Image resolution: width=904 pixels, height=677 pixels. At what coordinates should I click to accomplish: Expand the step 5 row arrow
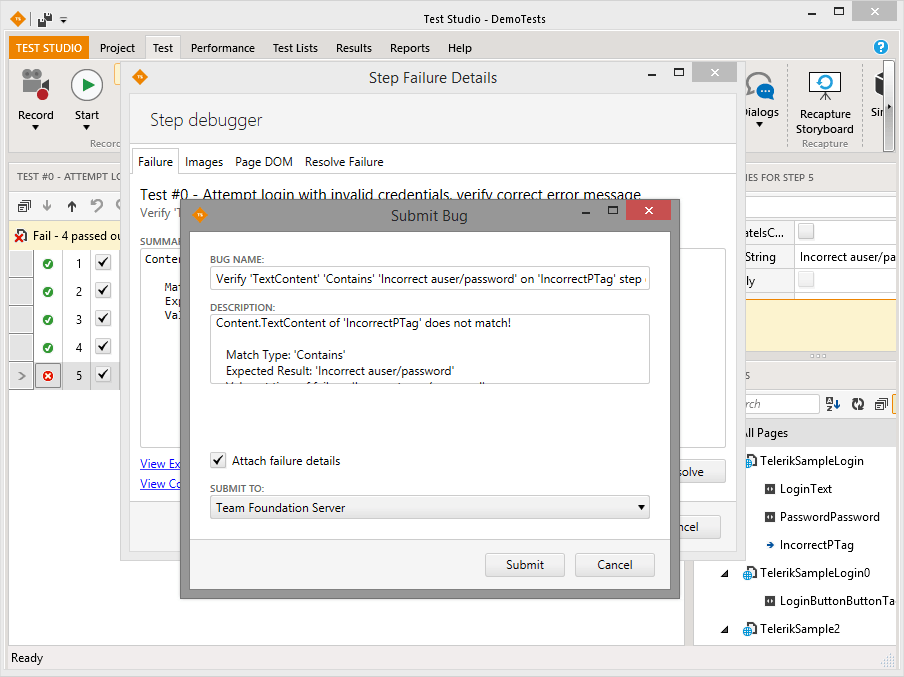[x=22, y=376]
